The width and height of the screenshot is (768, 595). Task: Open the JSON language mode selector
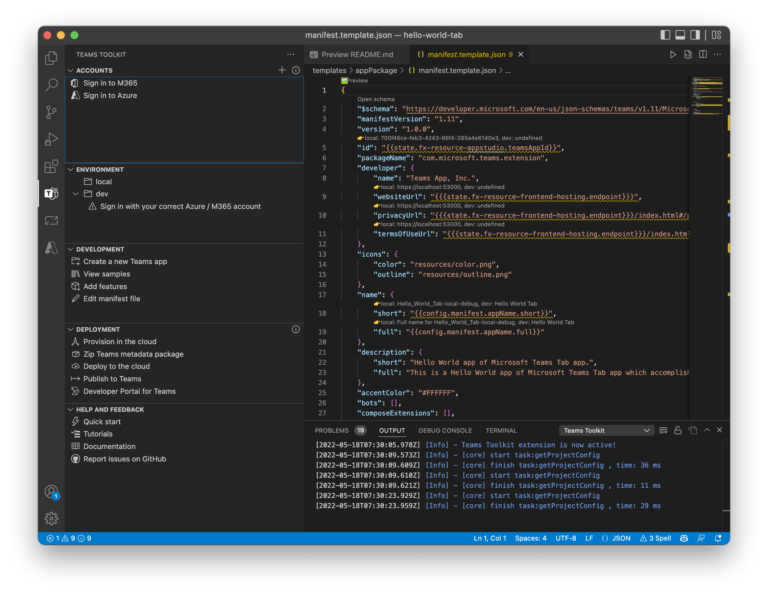[x=621, y=538]
